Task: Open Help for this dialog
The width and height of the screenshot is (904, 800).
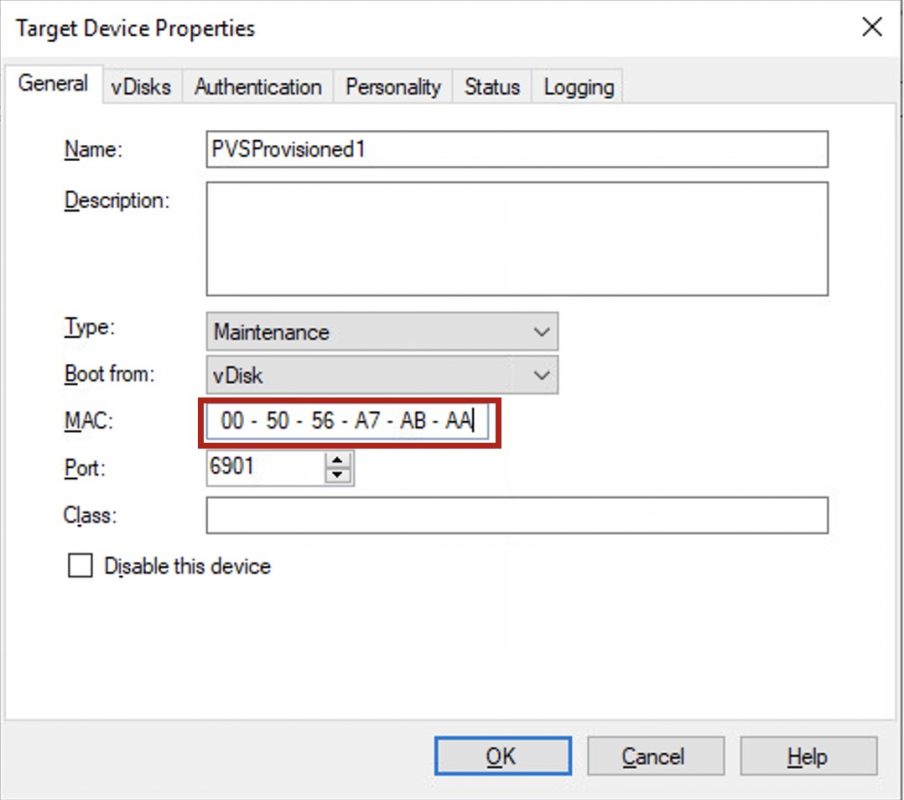Action: pyautogui.click(x=808, y=757)
